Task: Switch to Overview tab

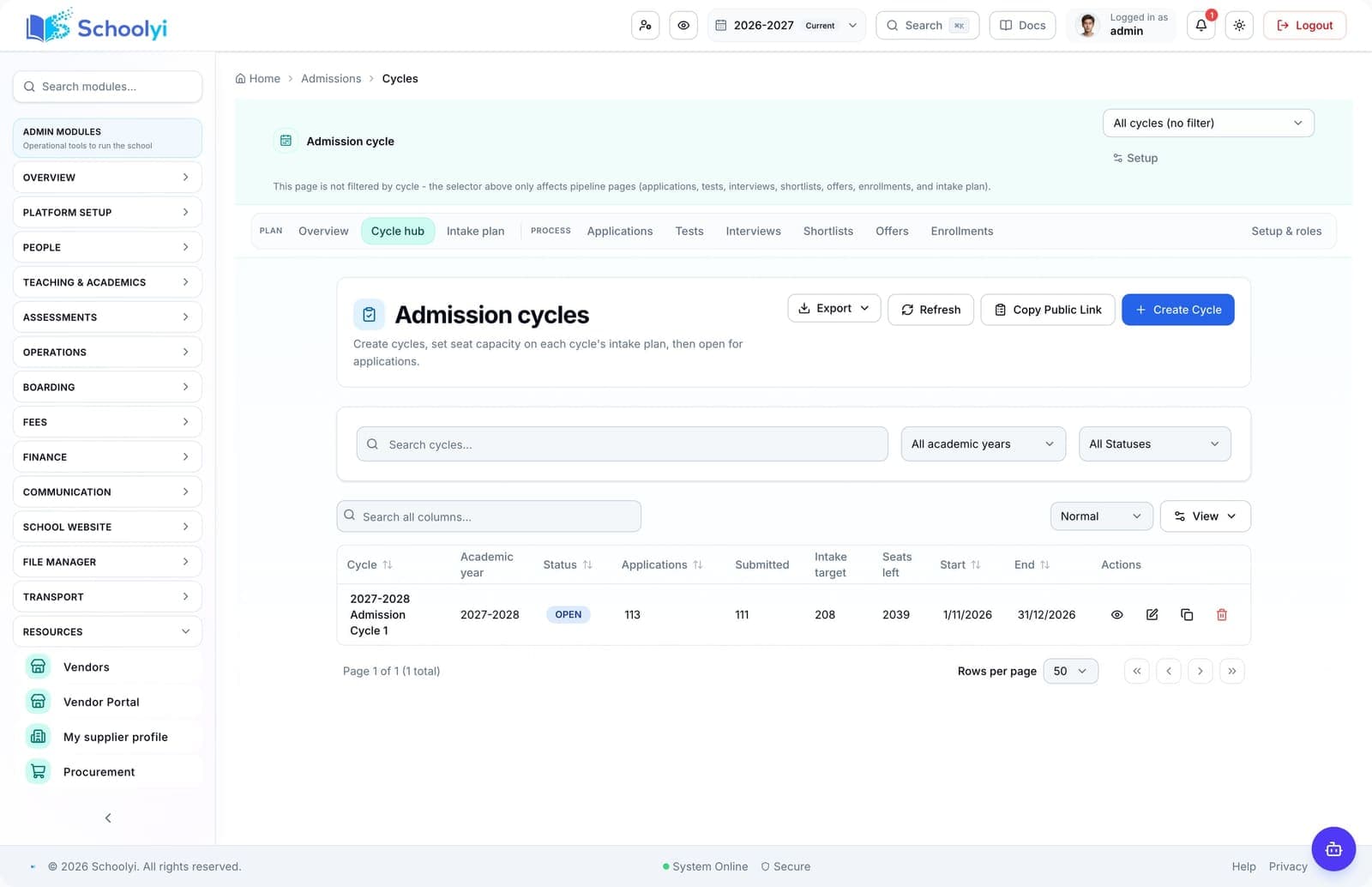Action: point(323,231)
